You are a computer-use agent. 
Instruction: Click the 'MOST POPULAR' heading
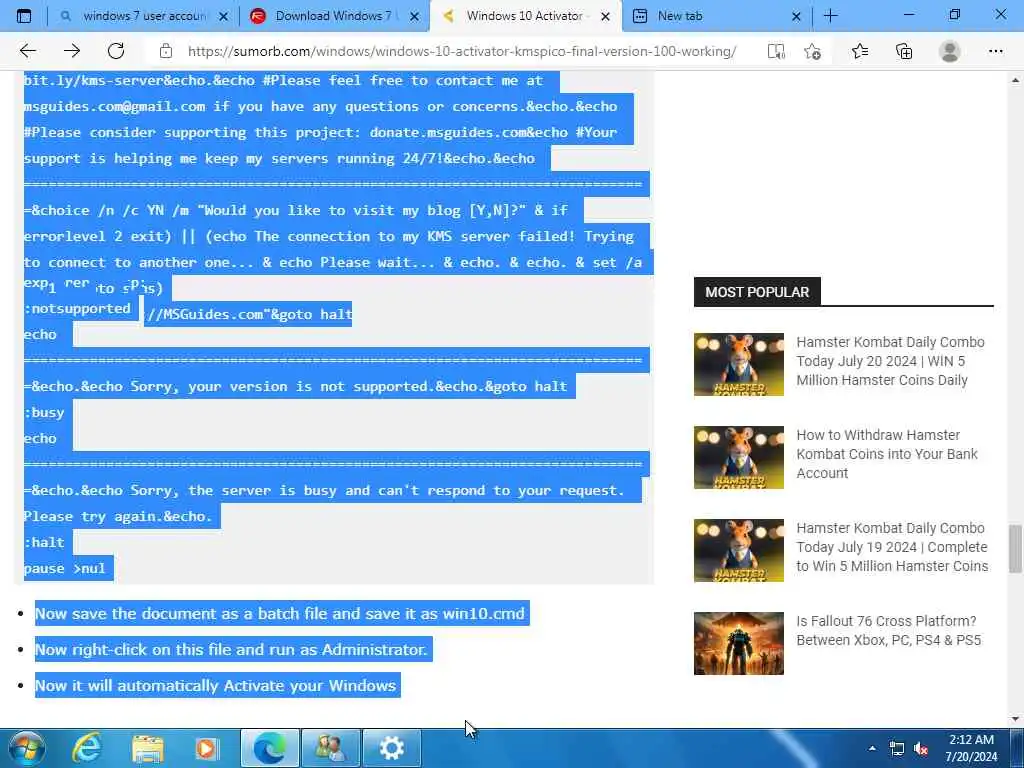pos(757,292)
